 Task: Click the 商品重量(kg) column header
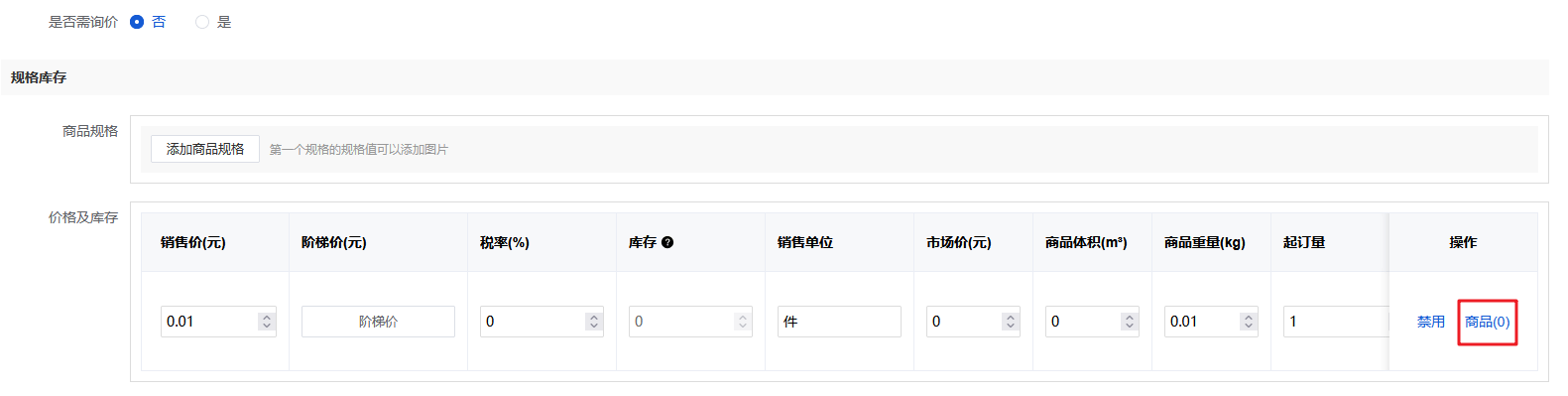tap(1205, 242)
